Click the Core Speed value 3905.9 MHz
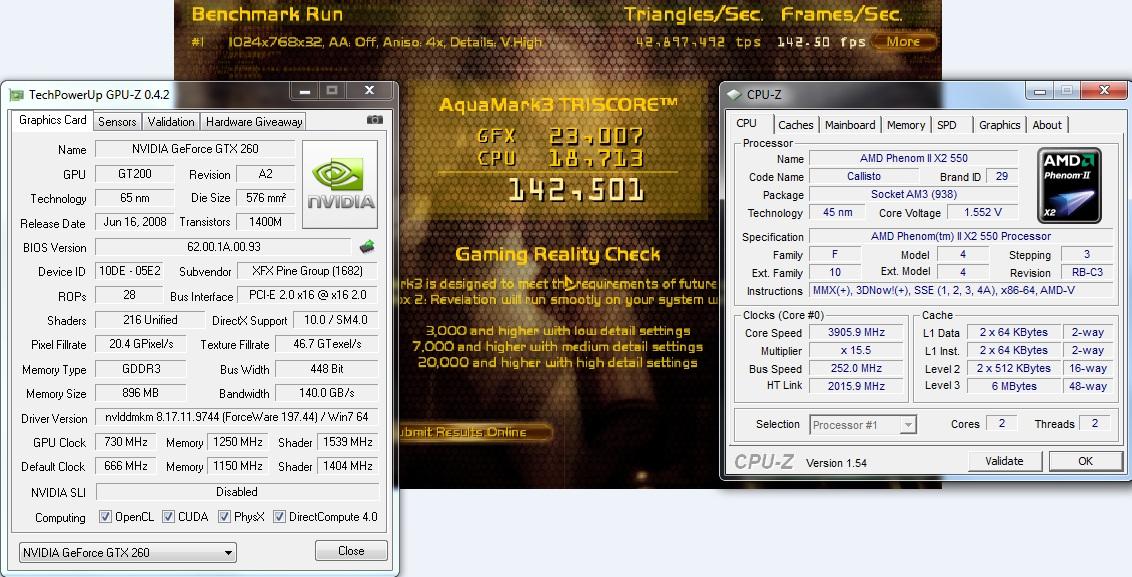The image size is (1132, 577). [856, 332]
